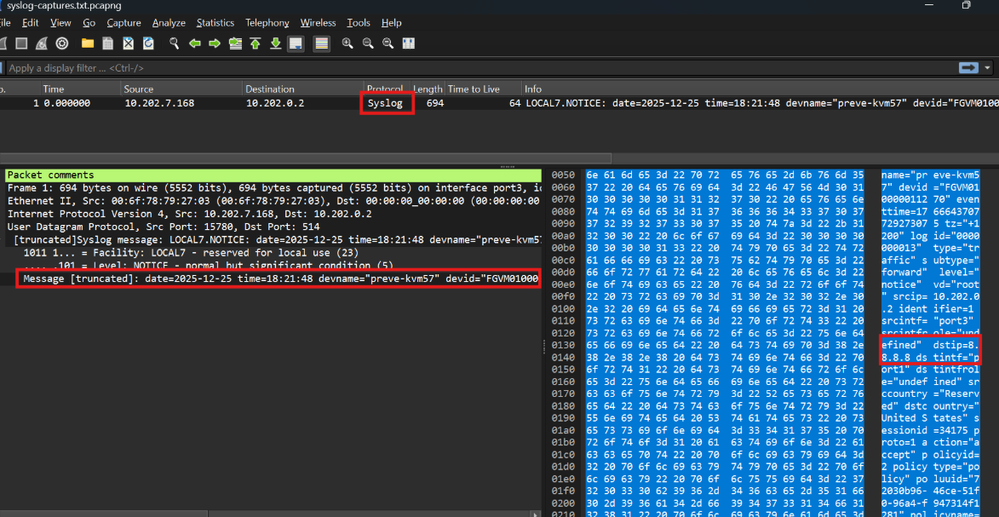Open the Telephony menu
This screenshot has height=517, width=999.
click(267, 23)
